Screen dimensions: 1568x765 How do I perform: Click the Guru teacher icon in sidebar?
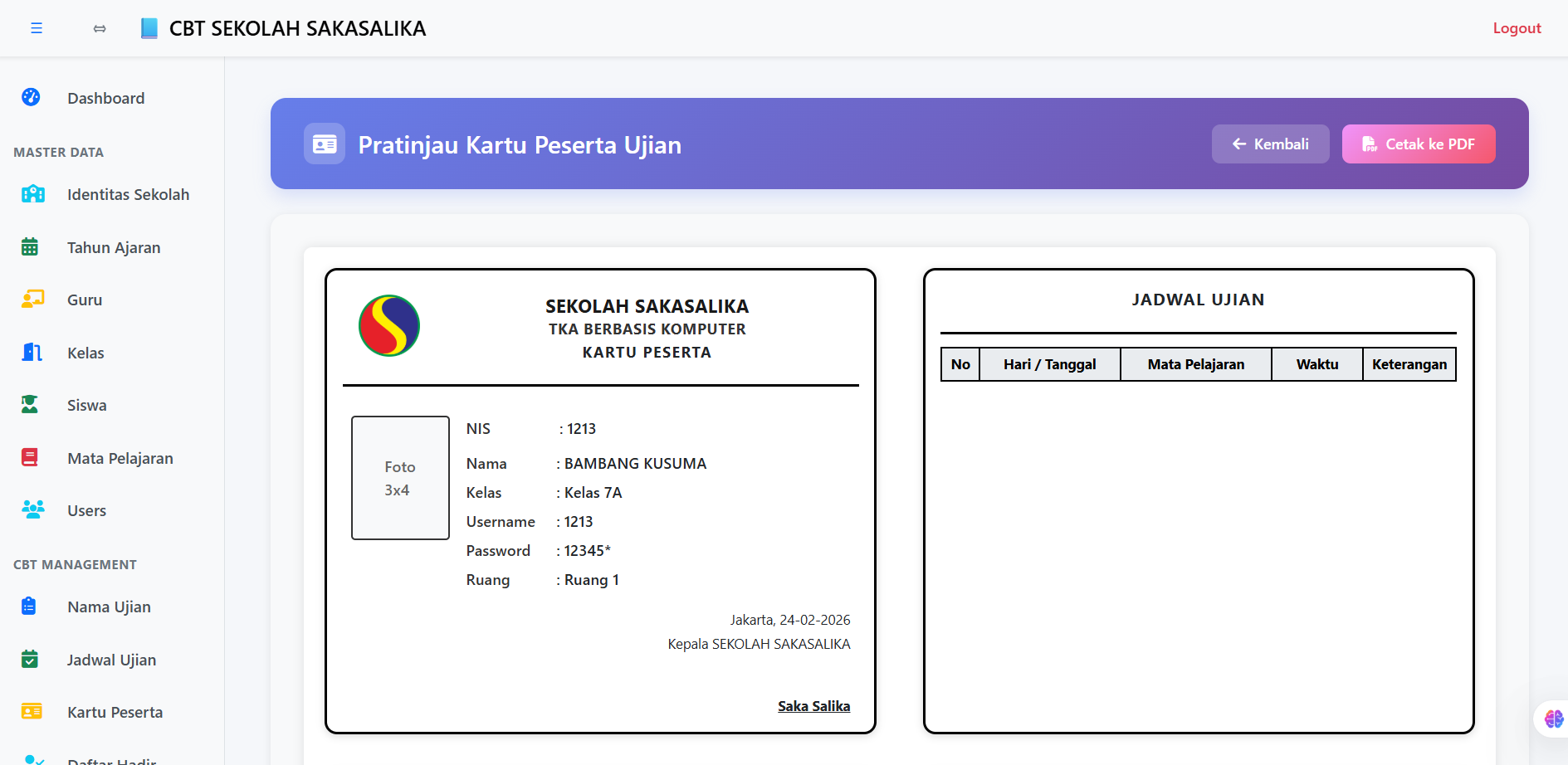coord(32,300)
